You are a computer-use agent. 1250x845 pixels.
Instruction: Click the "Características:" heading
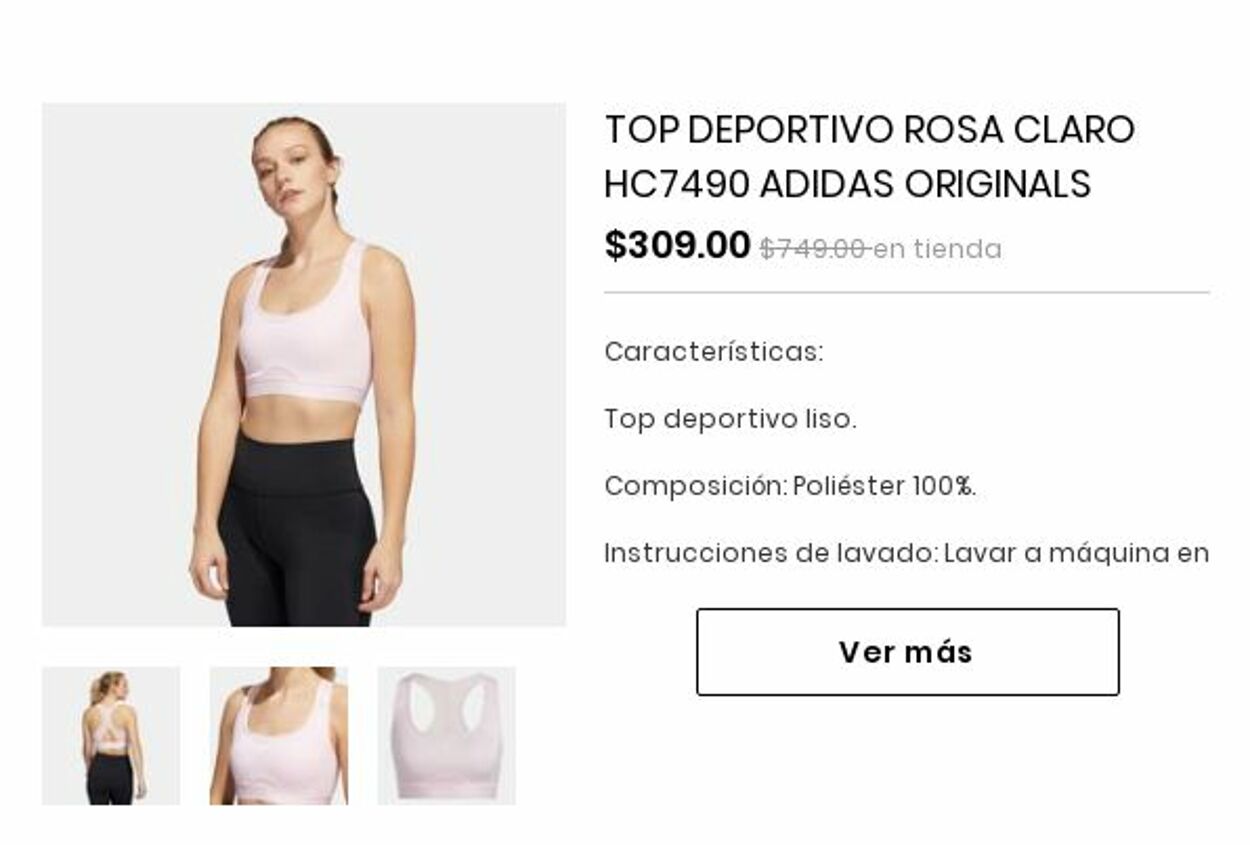(x=714, y=352)
